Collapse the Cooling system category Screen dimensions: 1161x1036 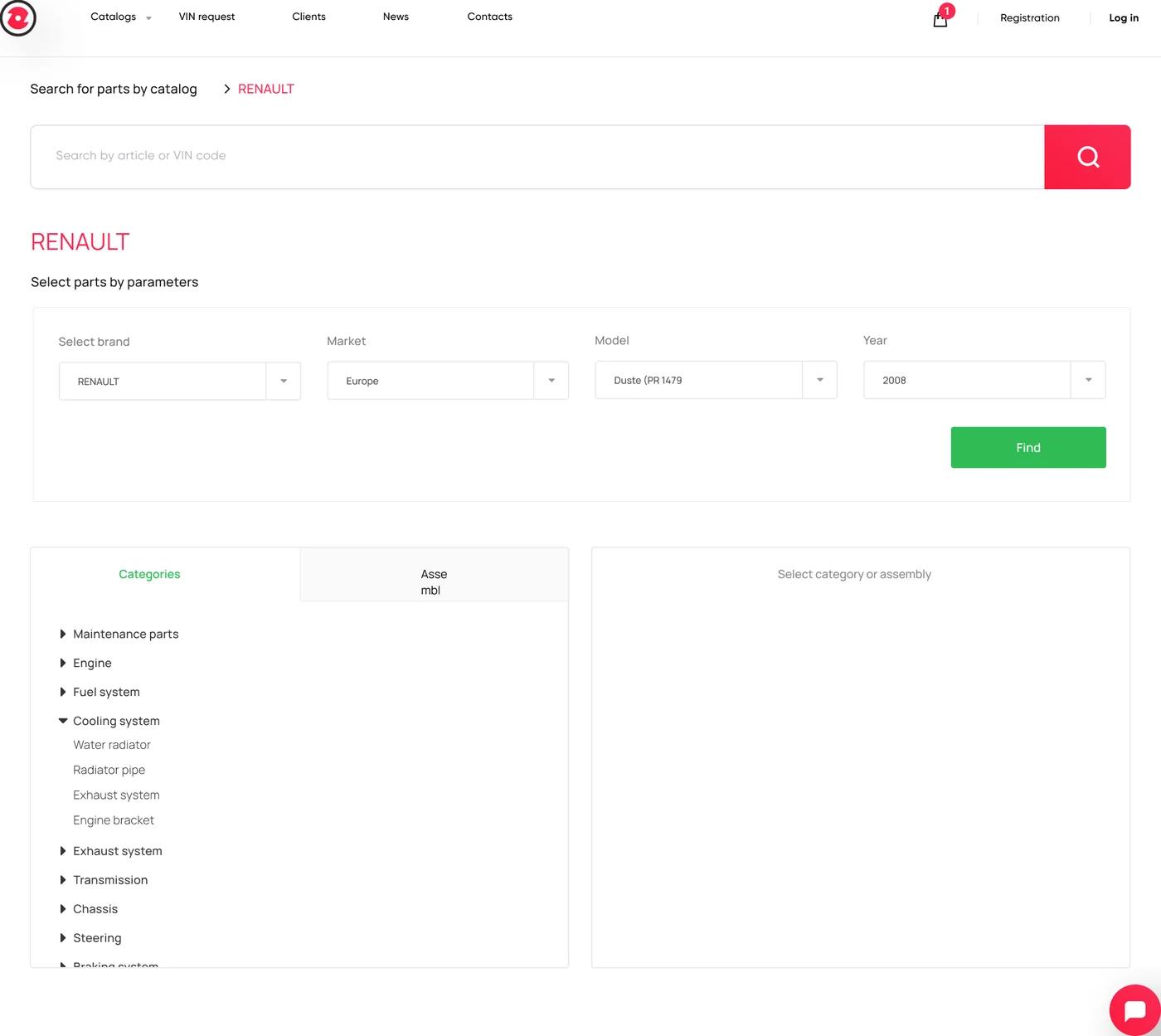pos(109,721)
